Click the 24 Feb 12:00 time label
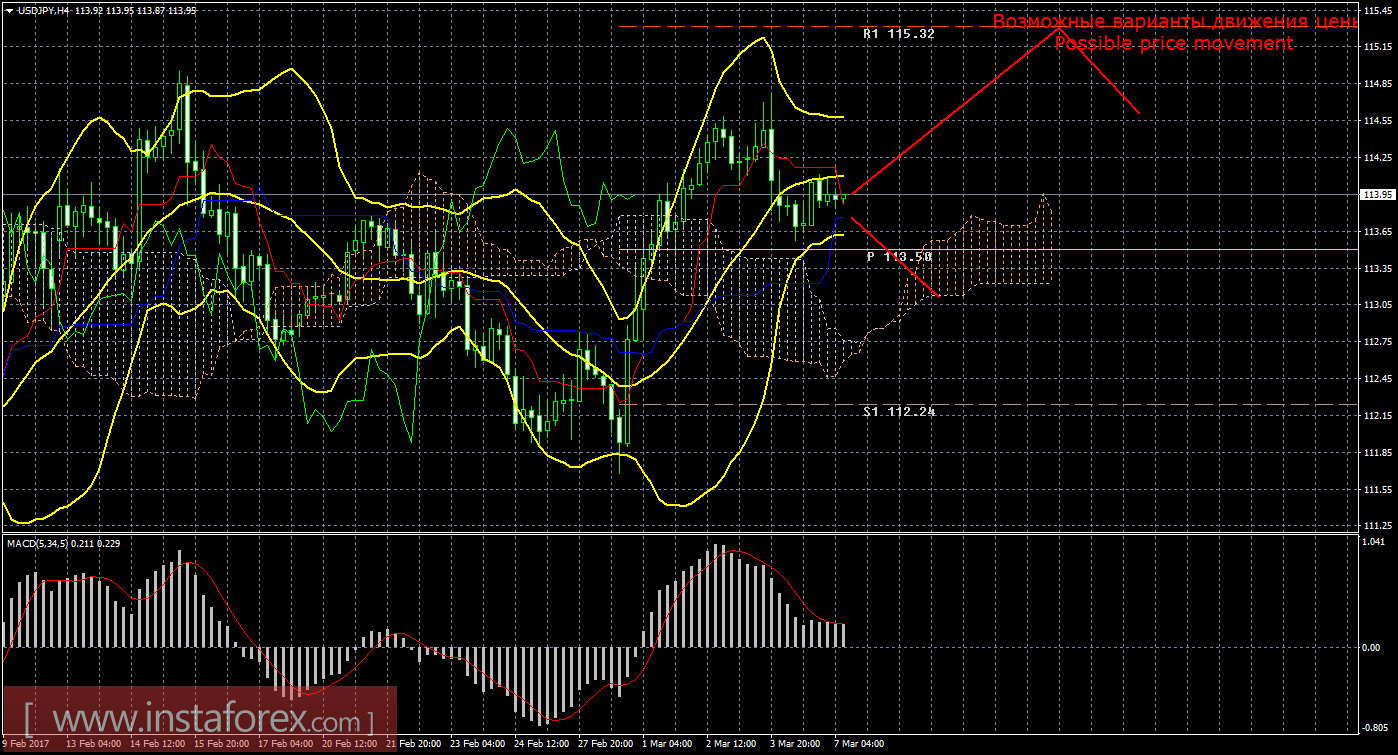Screen dimensions: 1398x755 click(x=540, y=745)
